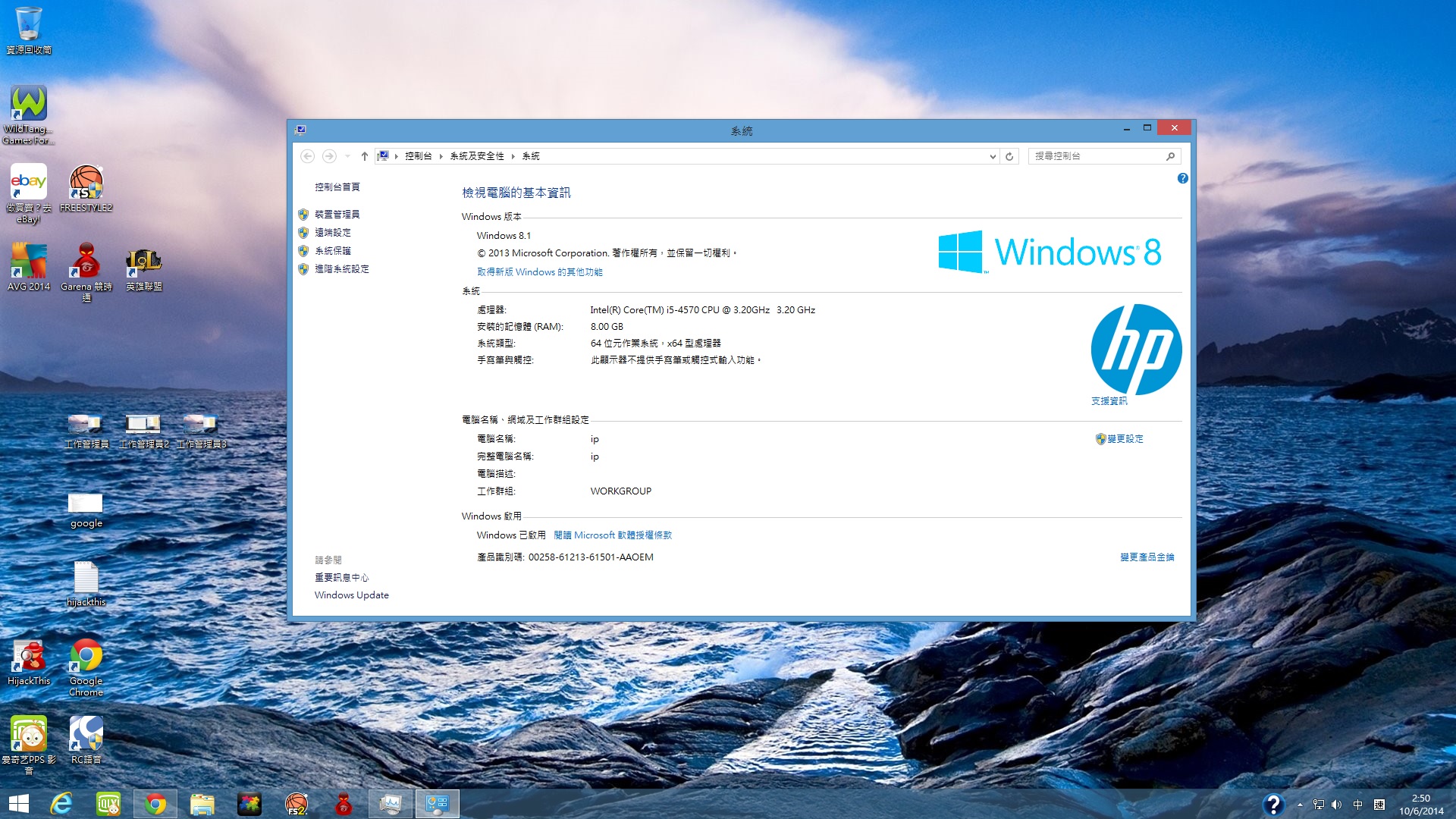Image resolution: width=1456 pixels, height=819 pixels.
Task: Open help via the blue question icon
Action: click(1183, 178)
